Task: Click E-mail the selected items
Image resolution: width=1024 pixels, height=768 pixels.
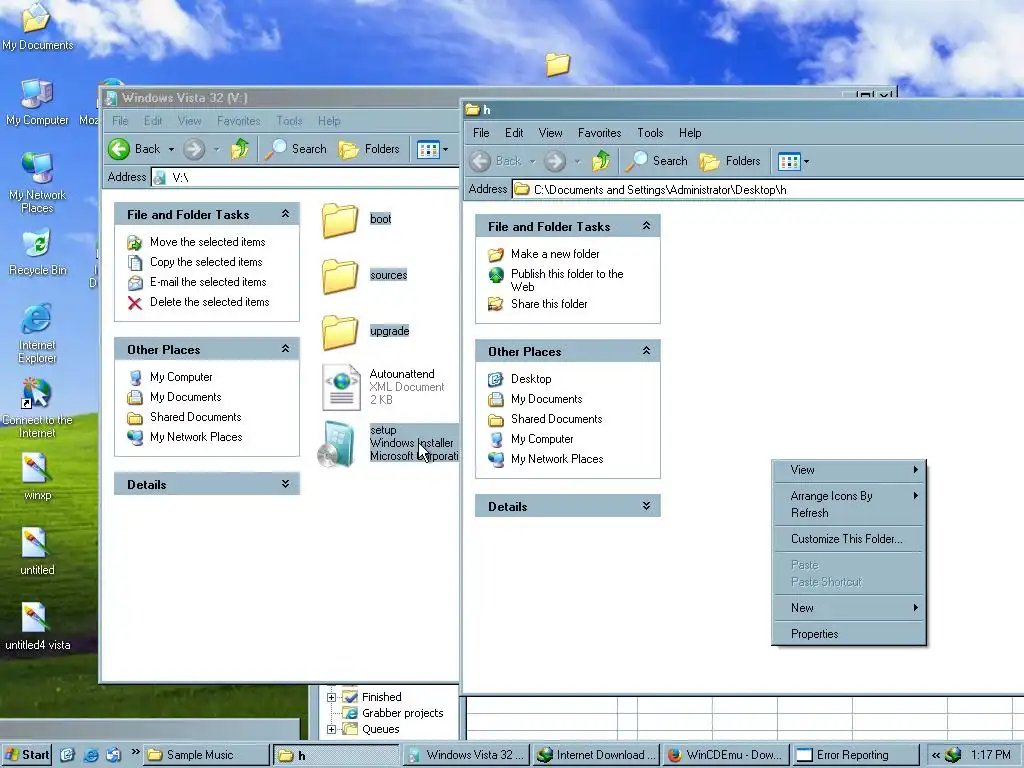Action: 208,282
